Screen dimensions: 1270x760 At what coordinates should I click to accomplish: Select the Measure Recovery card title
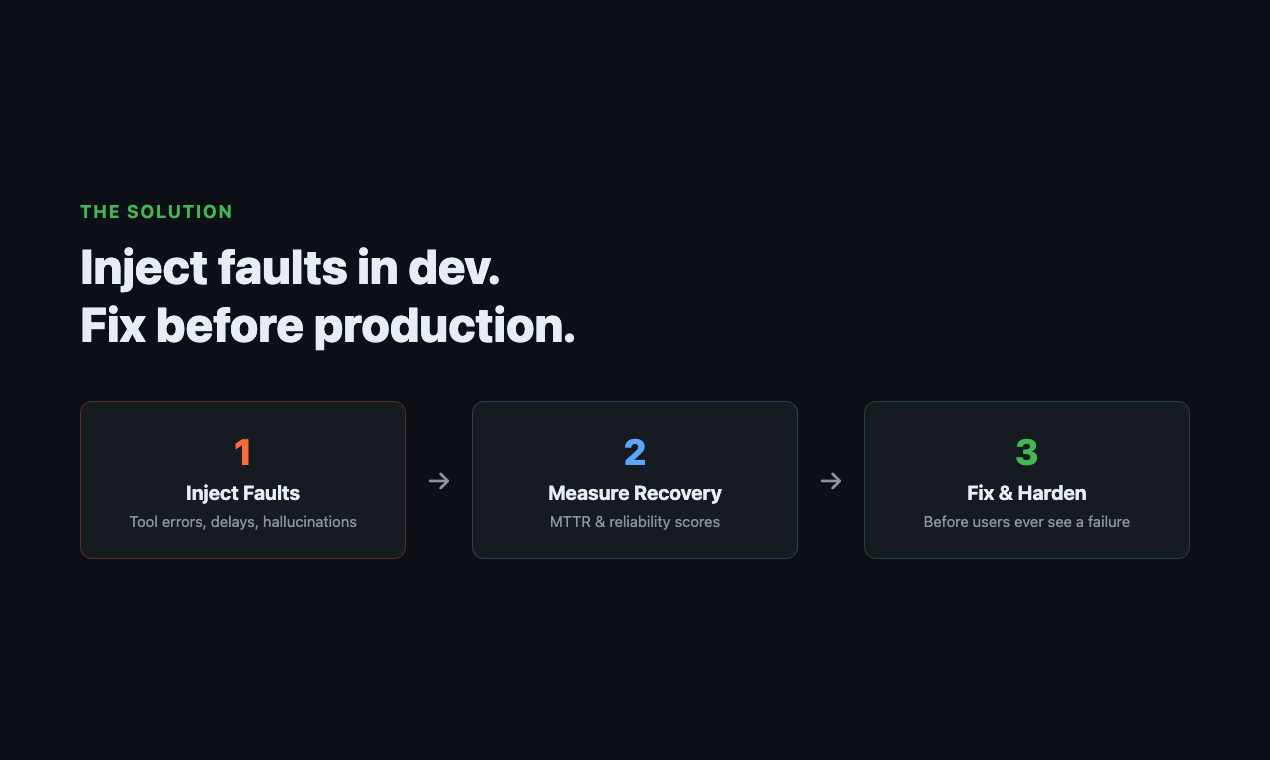tap(635, 493)
